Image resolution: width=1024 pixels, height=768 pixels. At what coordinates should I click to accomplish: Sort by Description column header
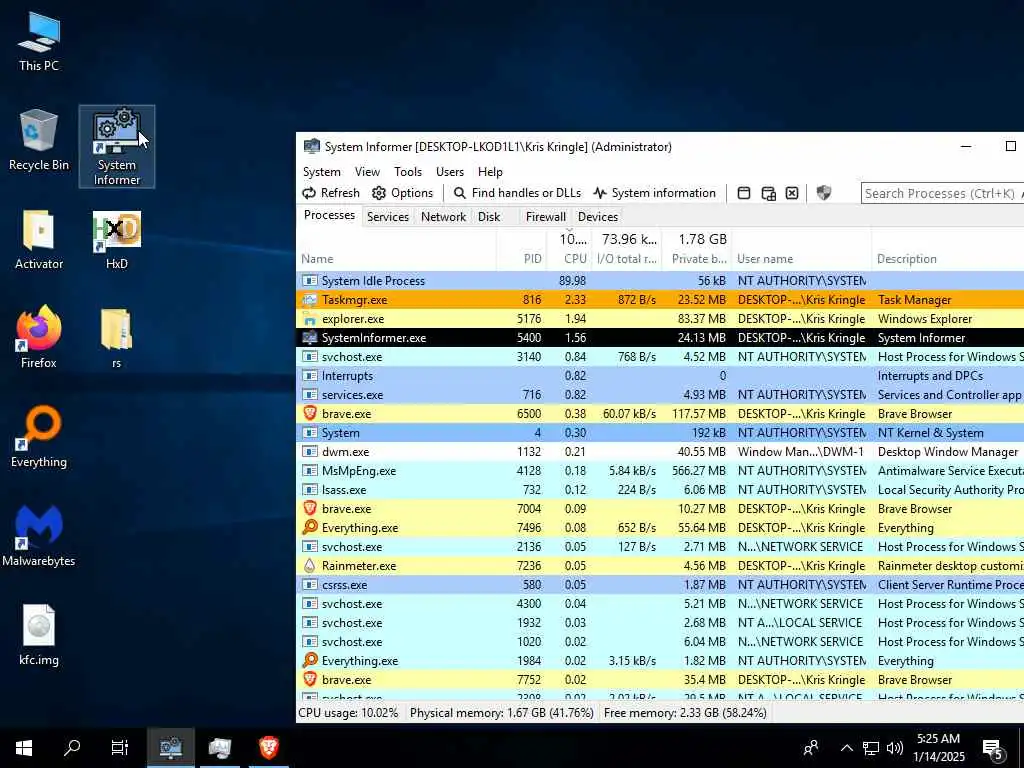click(948, 259)
